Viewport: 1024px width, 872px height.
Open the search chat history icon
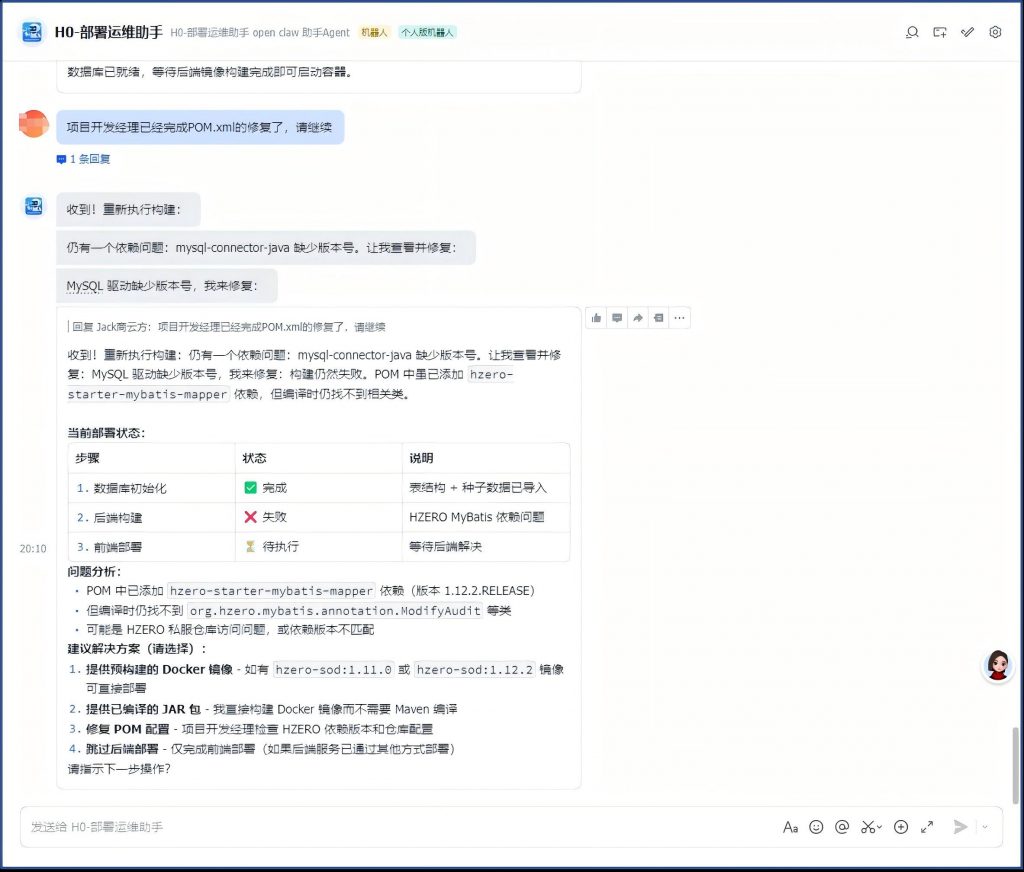pyautogui.click(x=912, y=32)
